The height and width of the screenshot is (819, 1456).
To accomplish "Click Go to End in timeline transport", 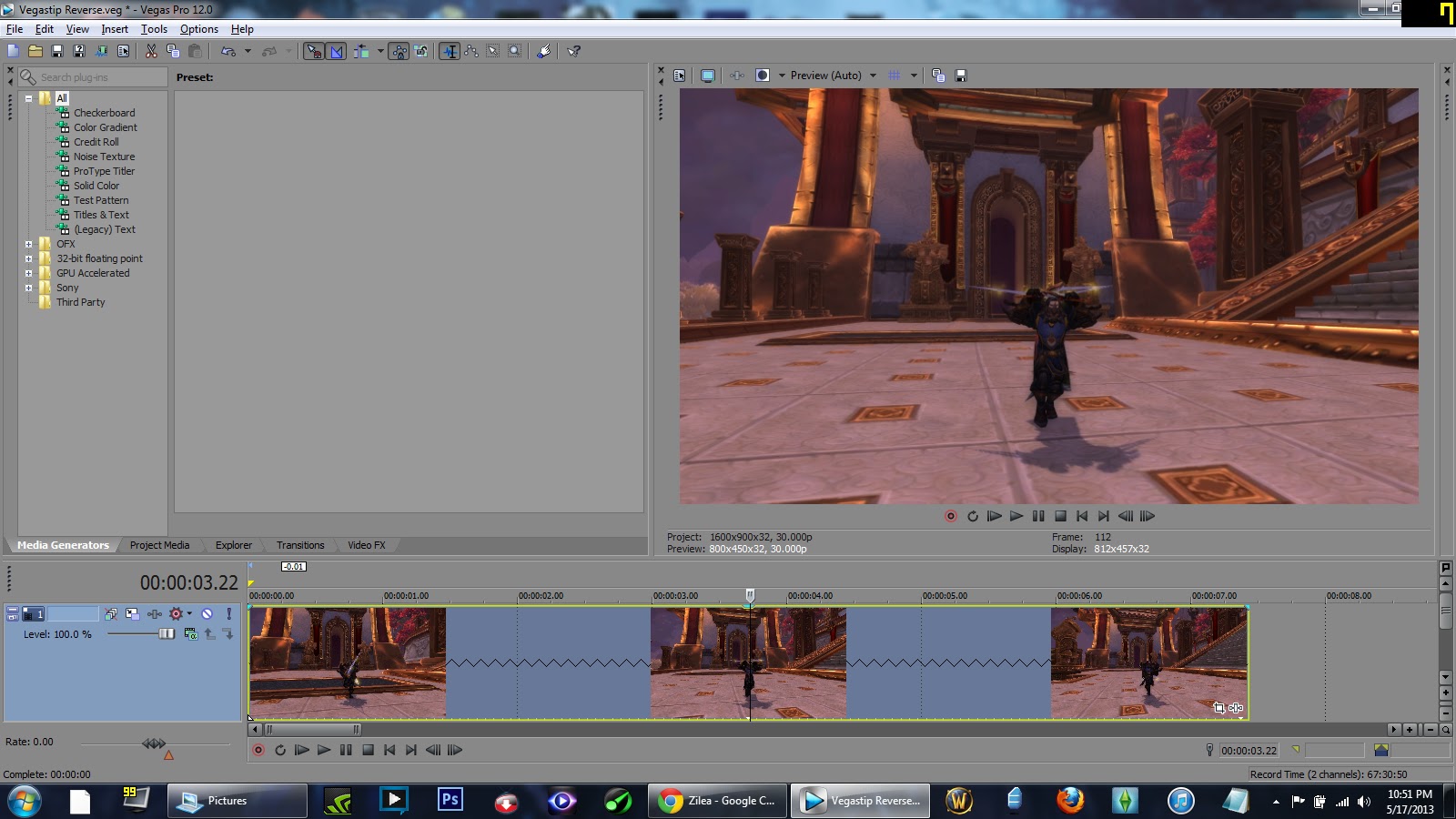I will click(411, 750).
